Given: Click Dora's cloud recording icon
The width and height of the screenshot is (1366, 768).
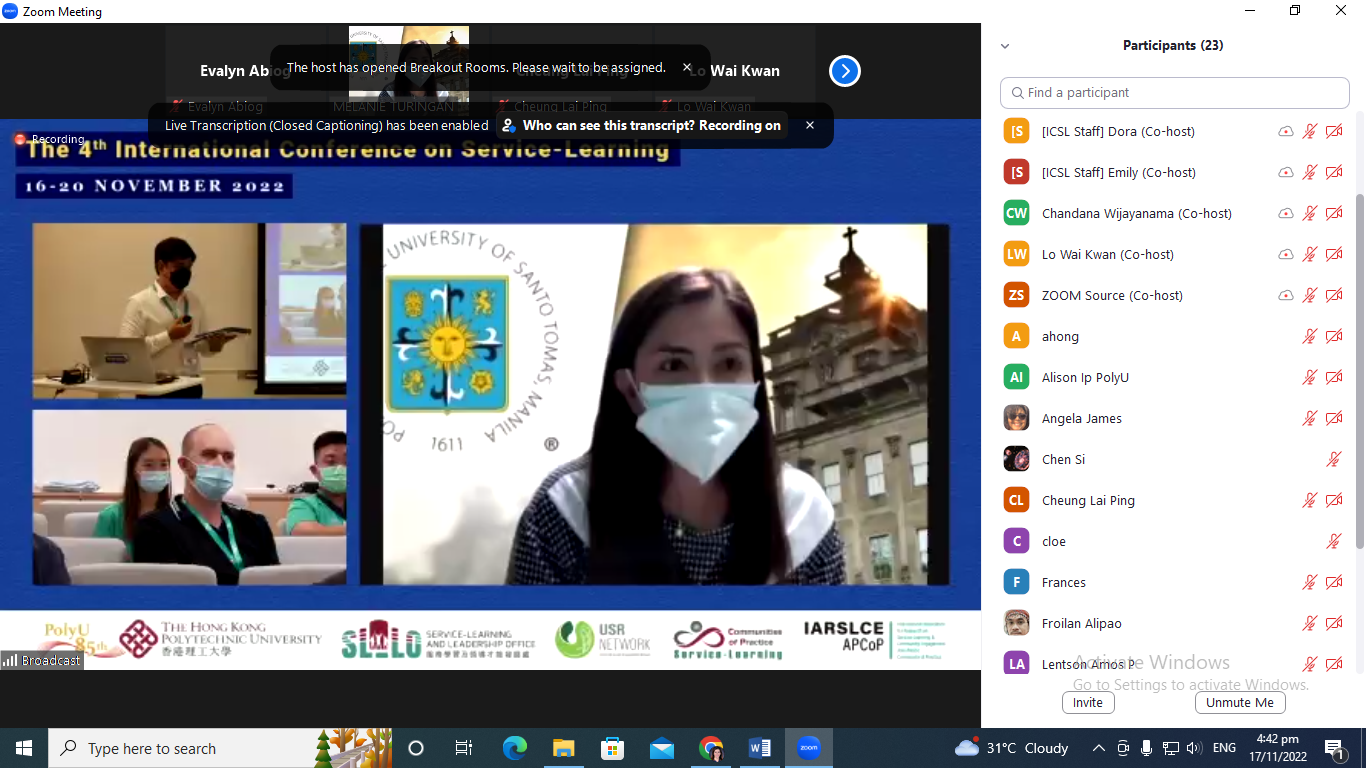Looking at the screenshot, I should 1286,131.
